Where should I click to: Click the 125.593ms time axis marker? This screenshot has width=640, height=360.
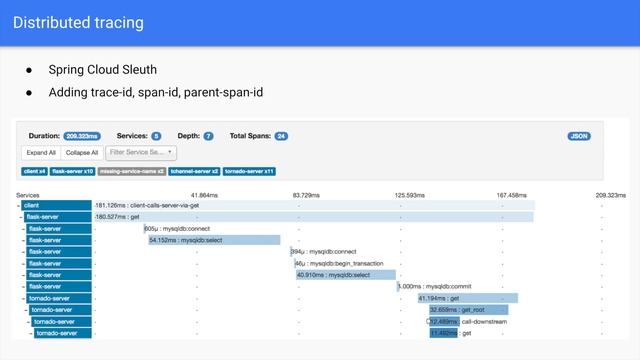pyautogui.click(x=409, y=196)
